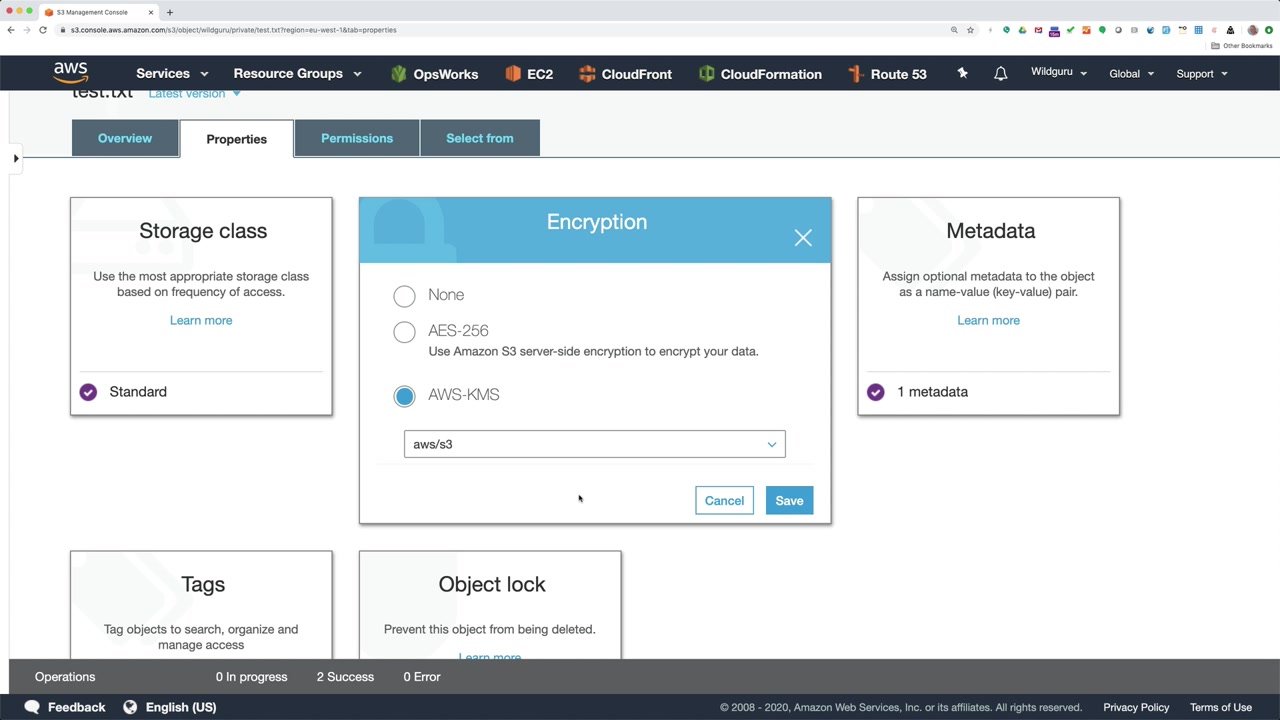This screenshot has width=1280, height=720.
Task: Expand the Services menu
Action: (x=172, y=74)
